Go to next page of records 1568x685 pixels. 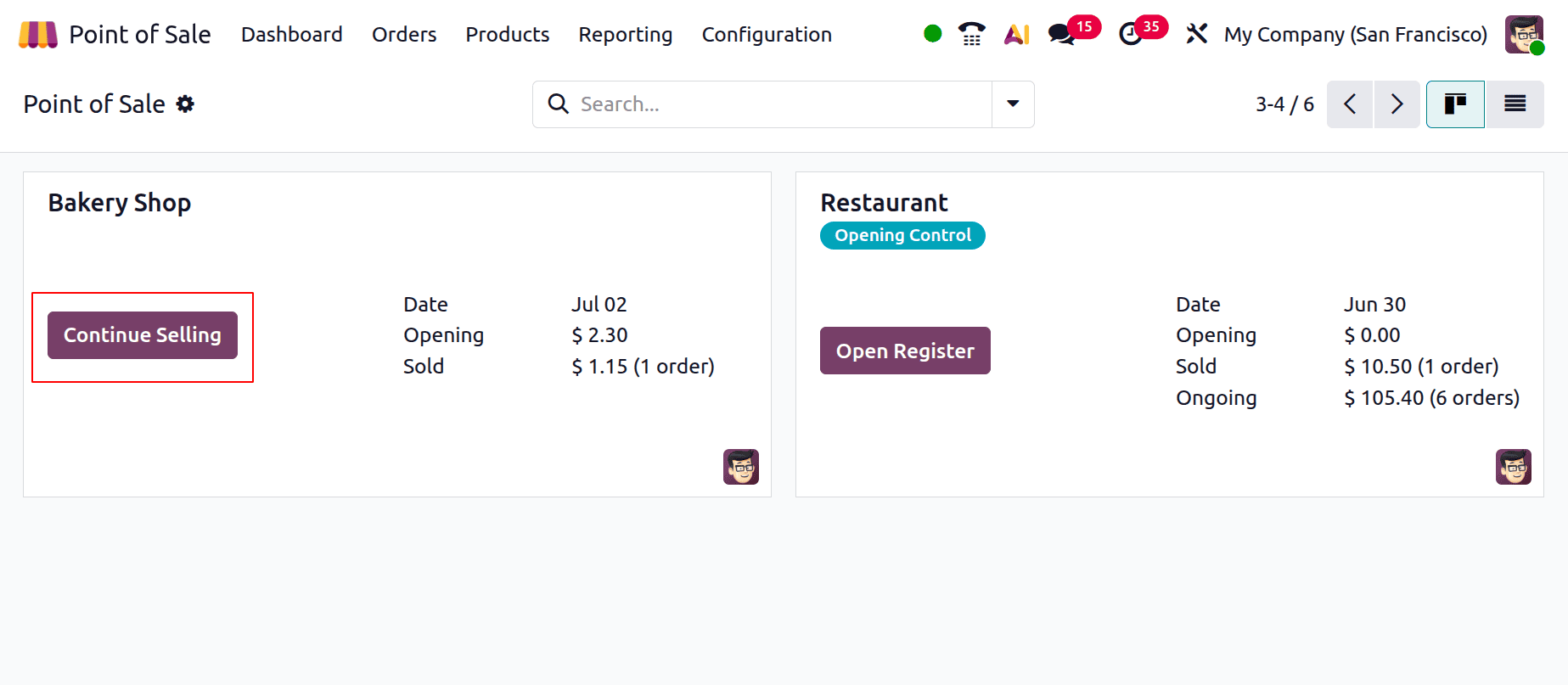pos(1397,104)
